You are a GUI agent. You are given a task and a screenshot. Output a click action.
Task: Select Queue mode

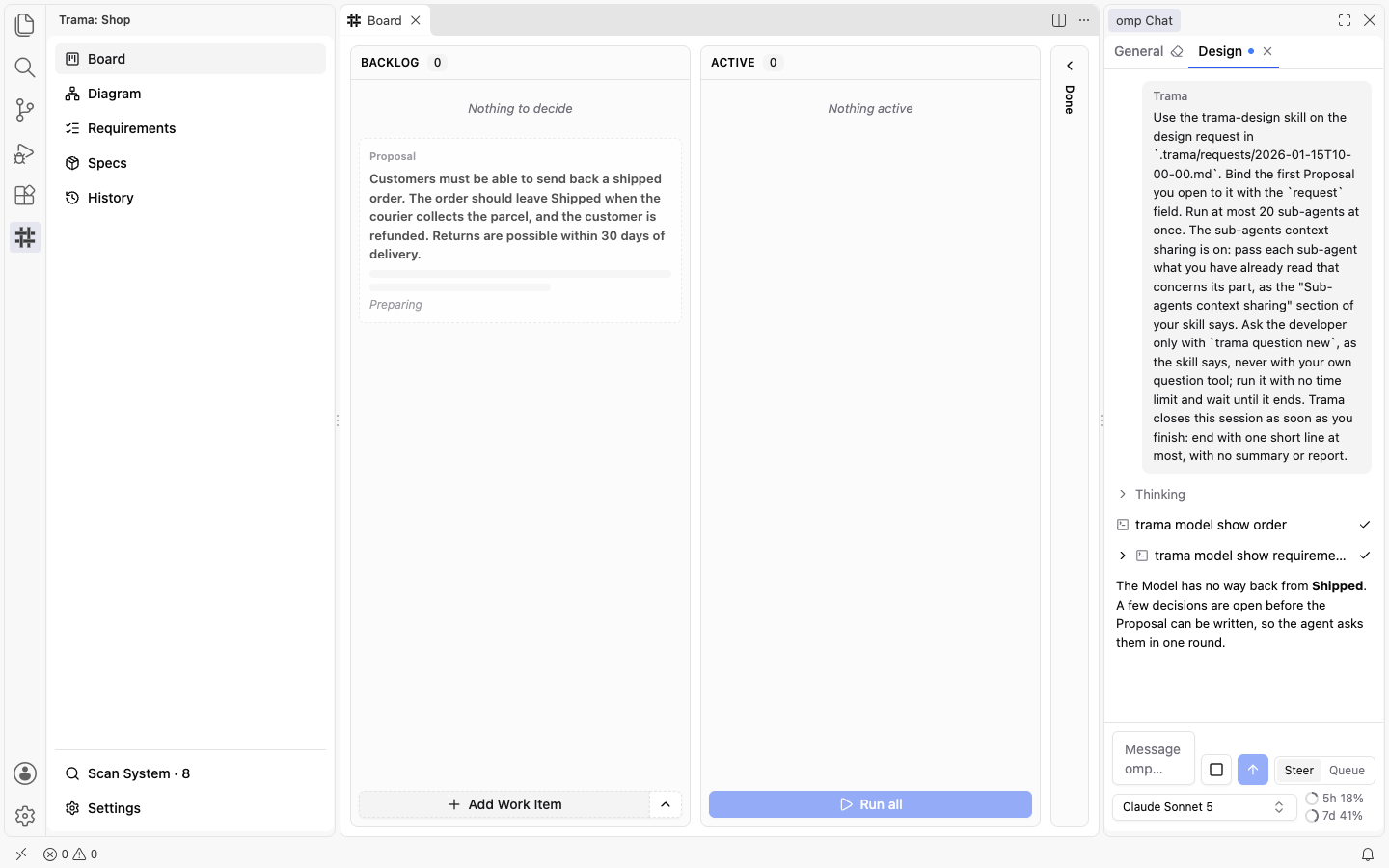[x=1347, y=770]
